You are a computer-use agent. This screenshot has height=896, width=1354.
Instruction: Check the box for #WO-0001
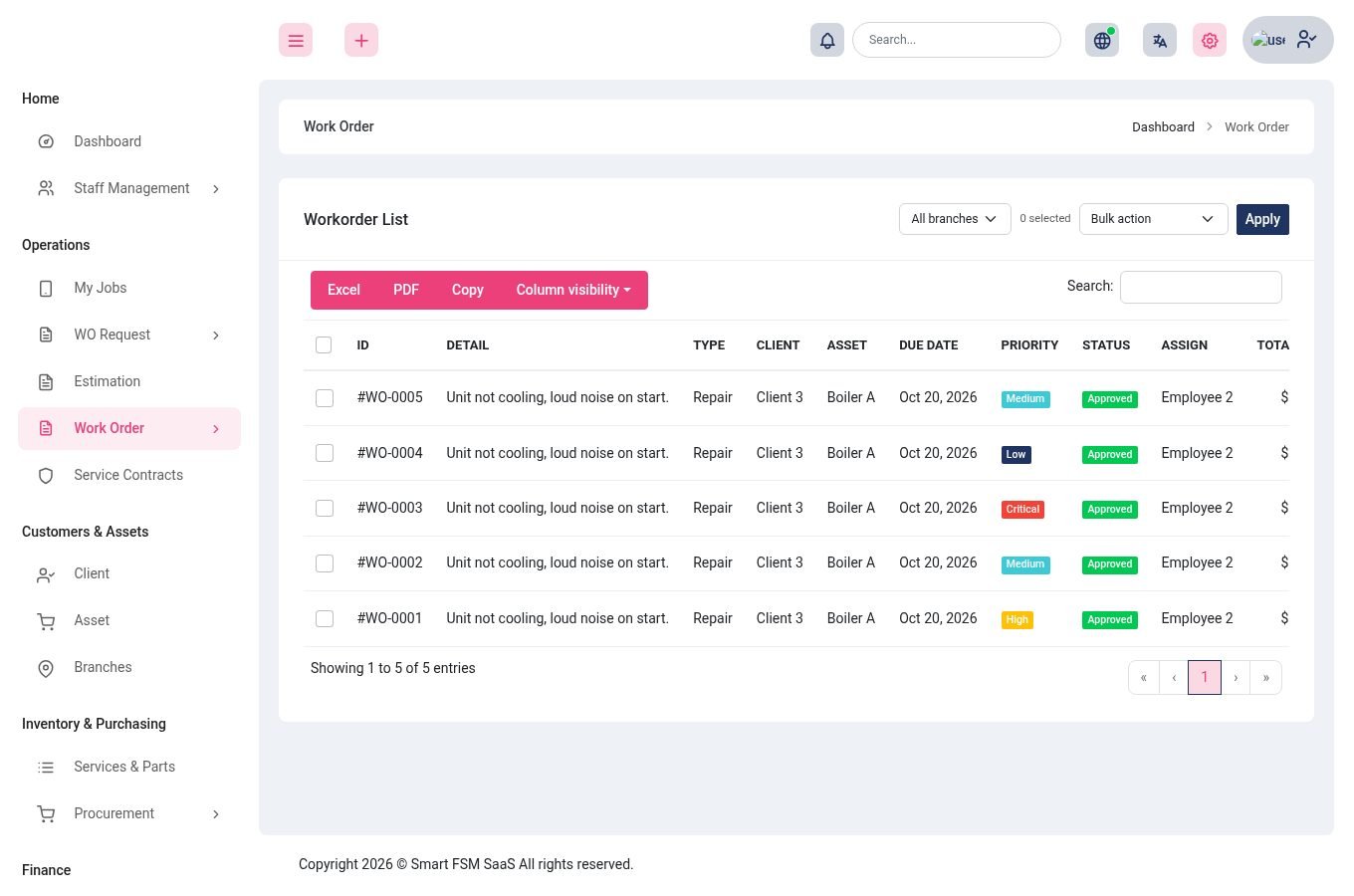[x=325, y=618]
